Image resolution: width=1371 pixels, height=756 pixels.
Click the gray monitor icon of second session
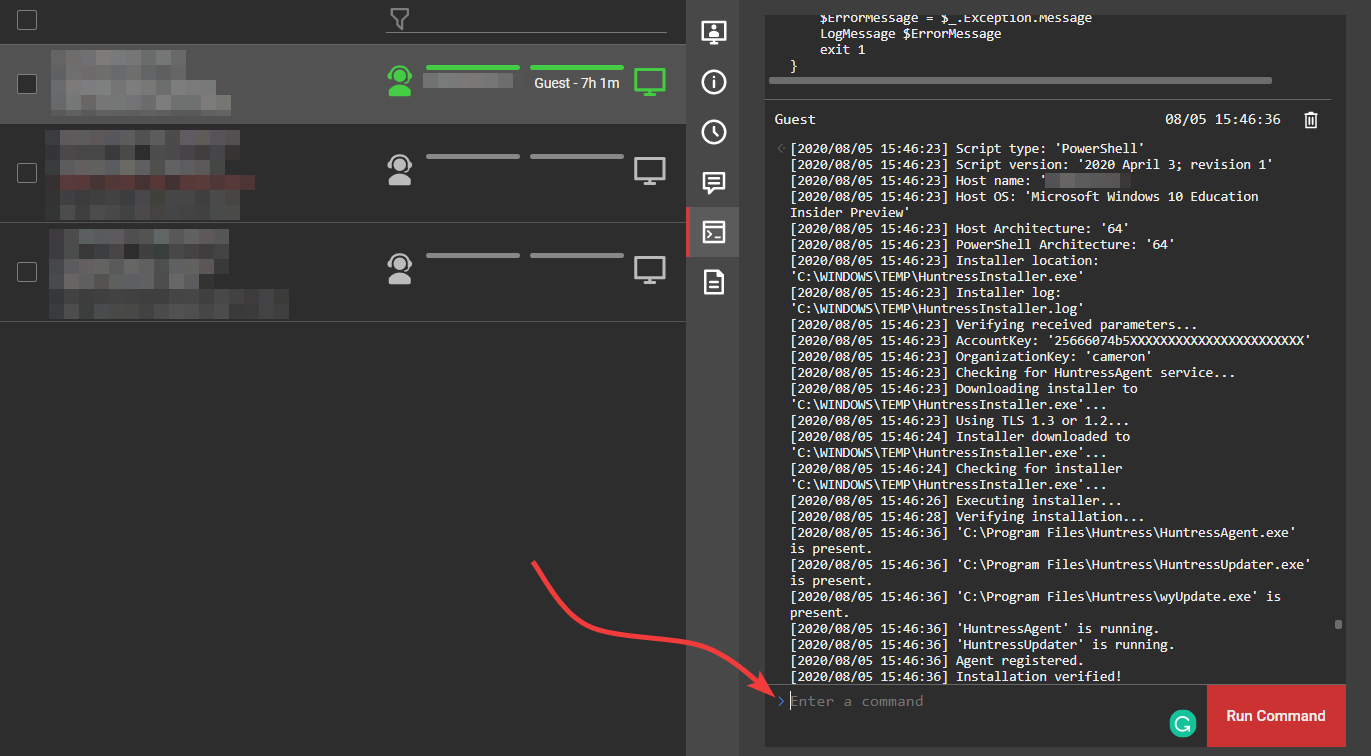[650, 172]
